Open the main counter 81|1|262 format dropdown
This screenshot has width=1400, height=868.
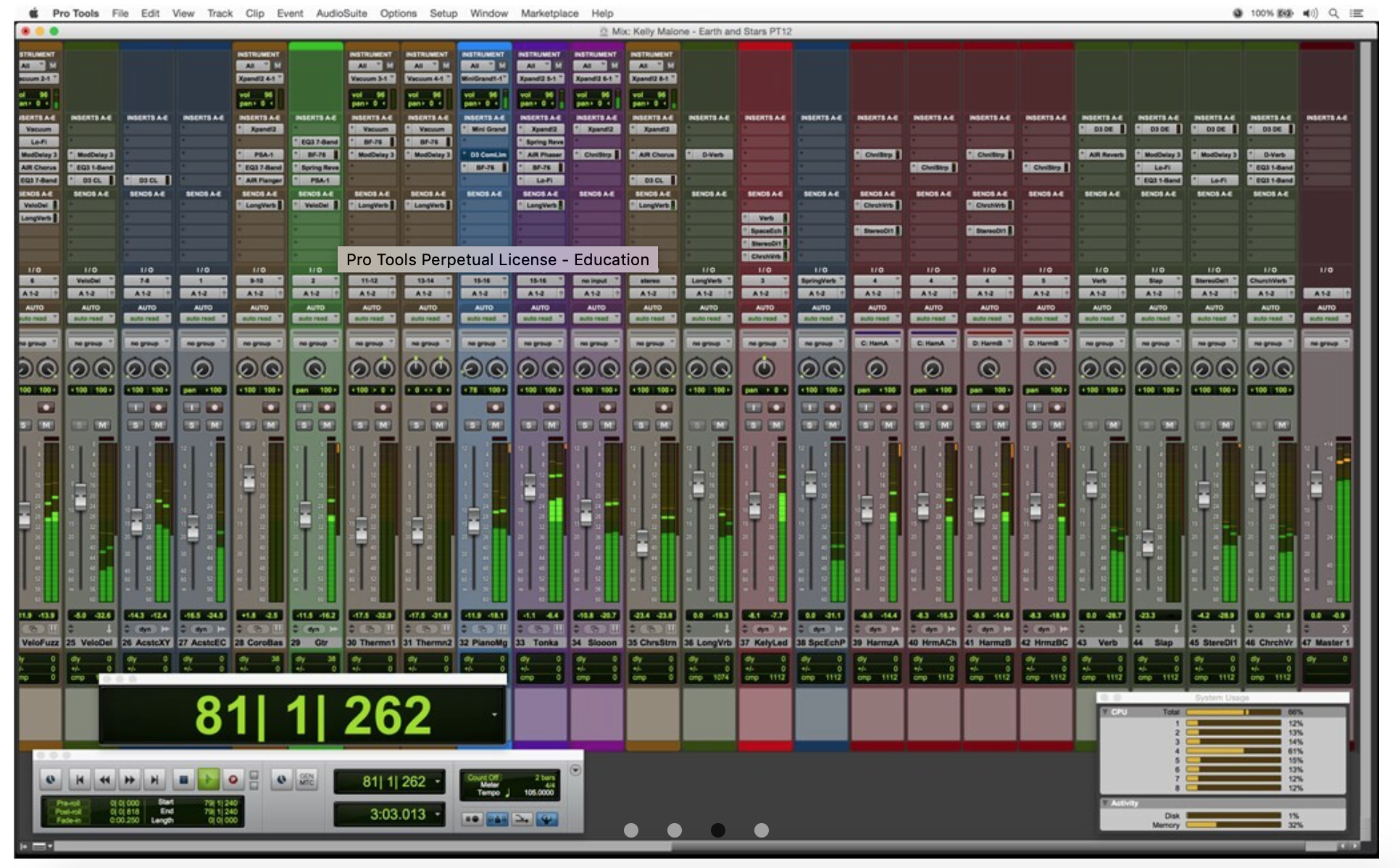click(438, 782)
